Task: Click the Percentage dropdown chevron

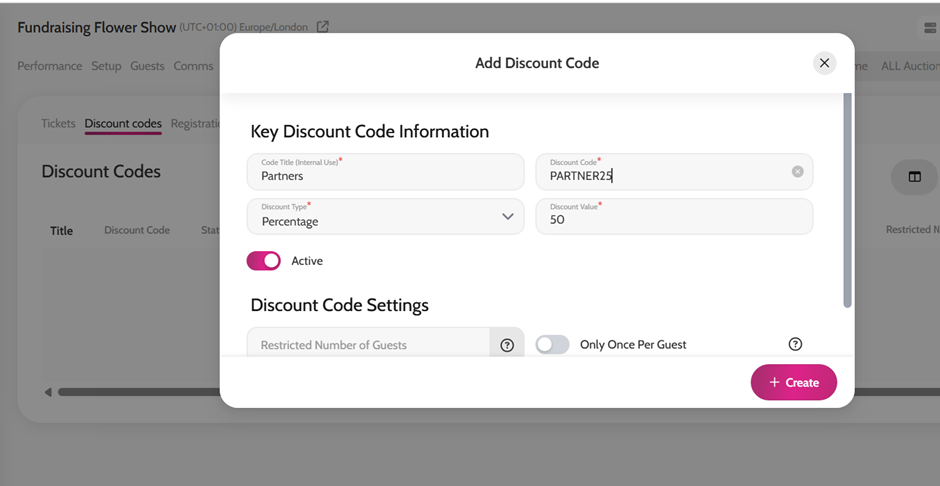Action: point(508,216)
